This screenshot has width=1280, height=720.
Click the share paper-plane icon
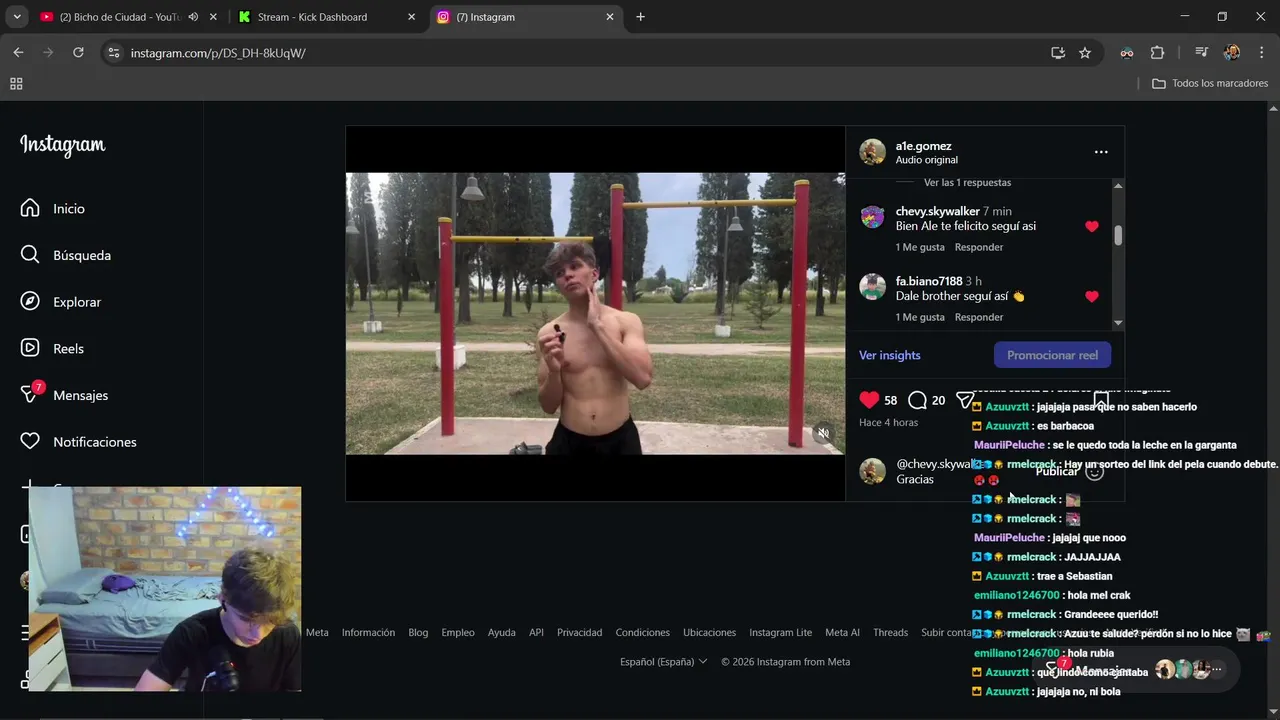(x=965, y=400)
